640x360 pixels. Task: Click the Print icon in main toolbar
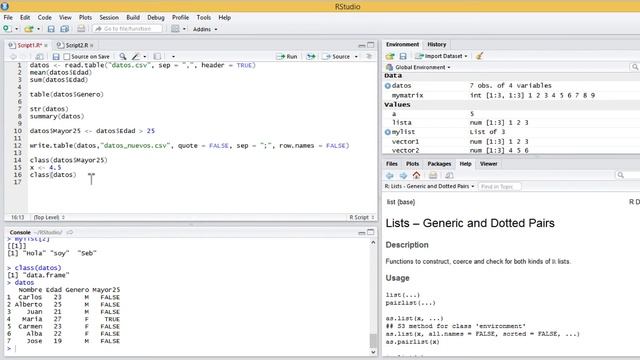[x=81, y=29]
